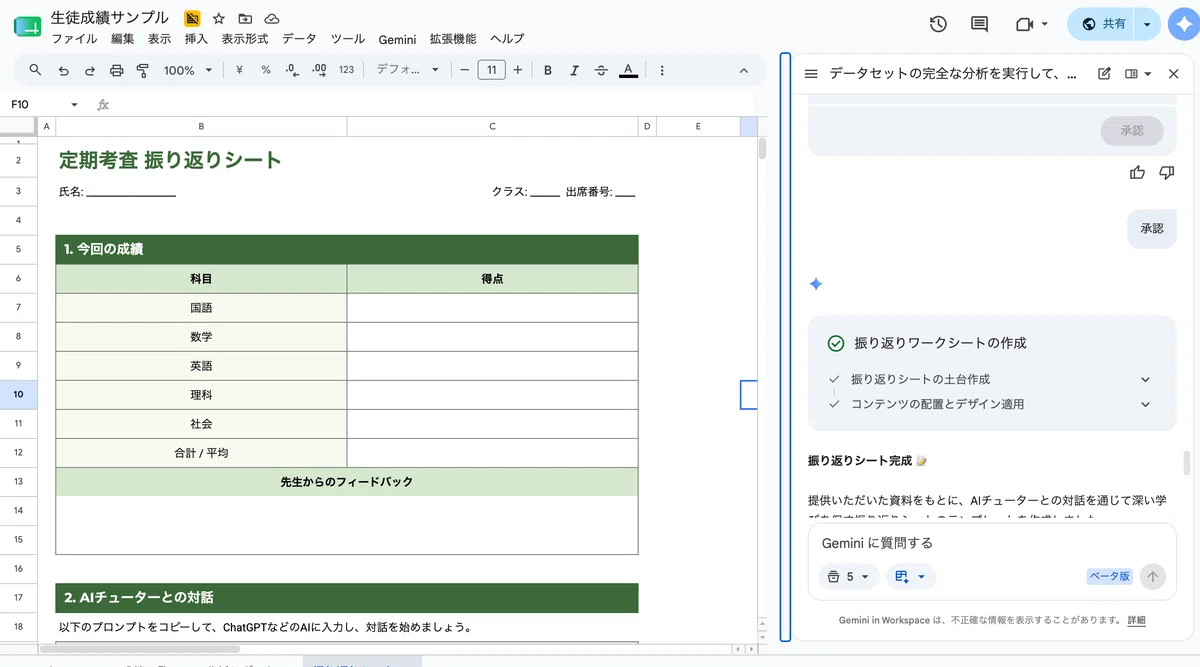Collapse the toolbar header with the chevron

click(743, 70)
